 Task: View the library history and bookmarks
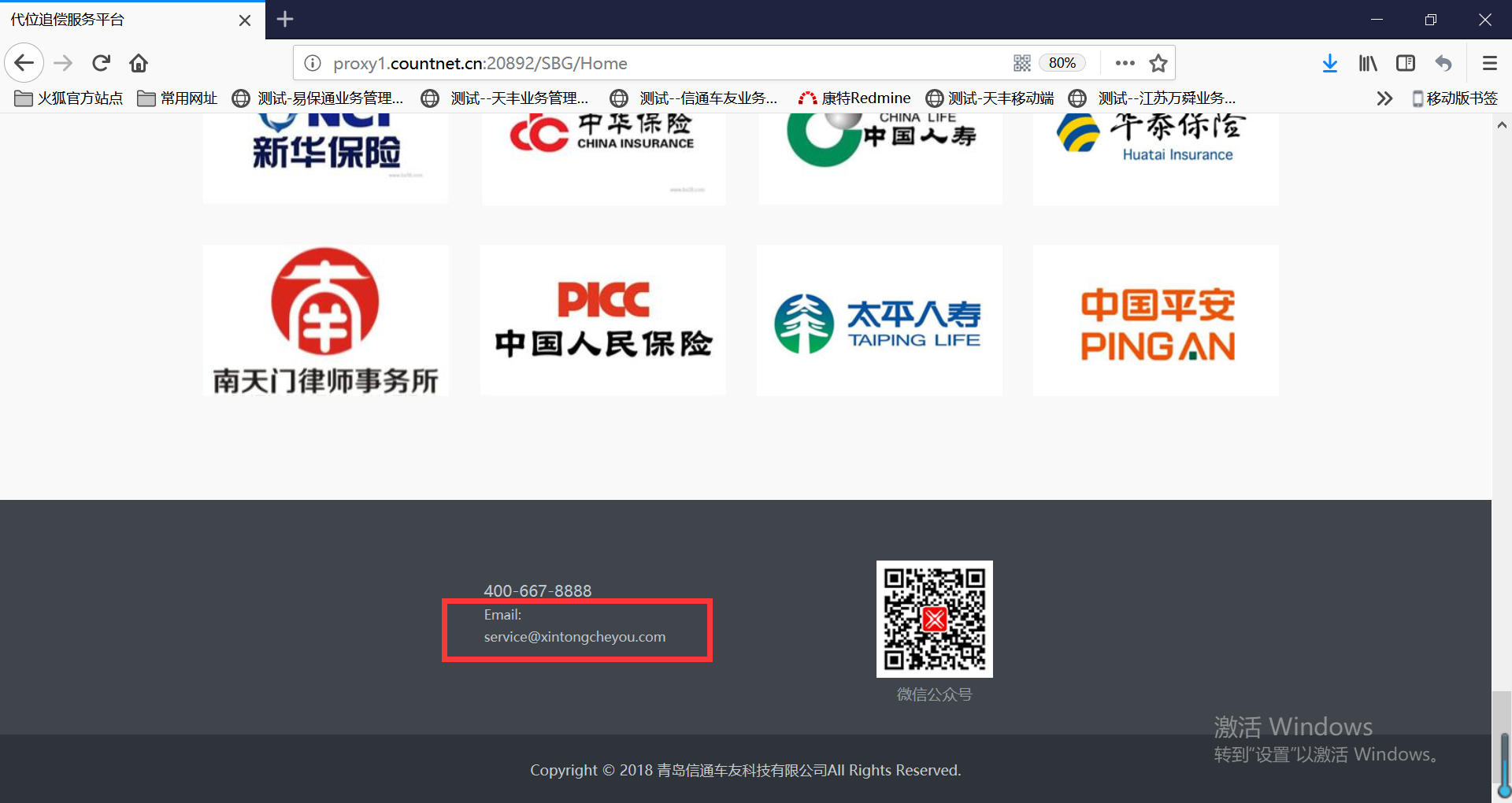tap(1368, 63)
